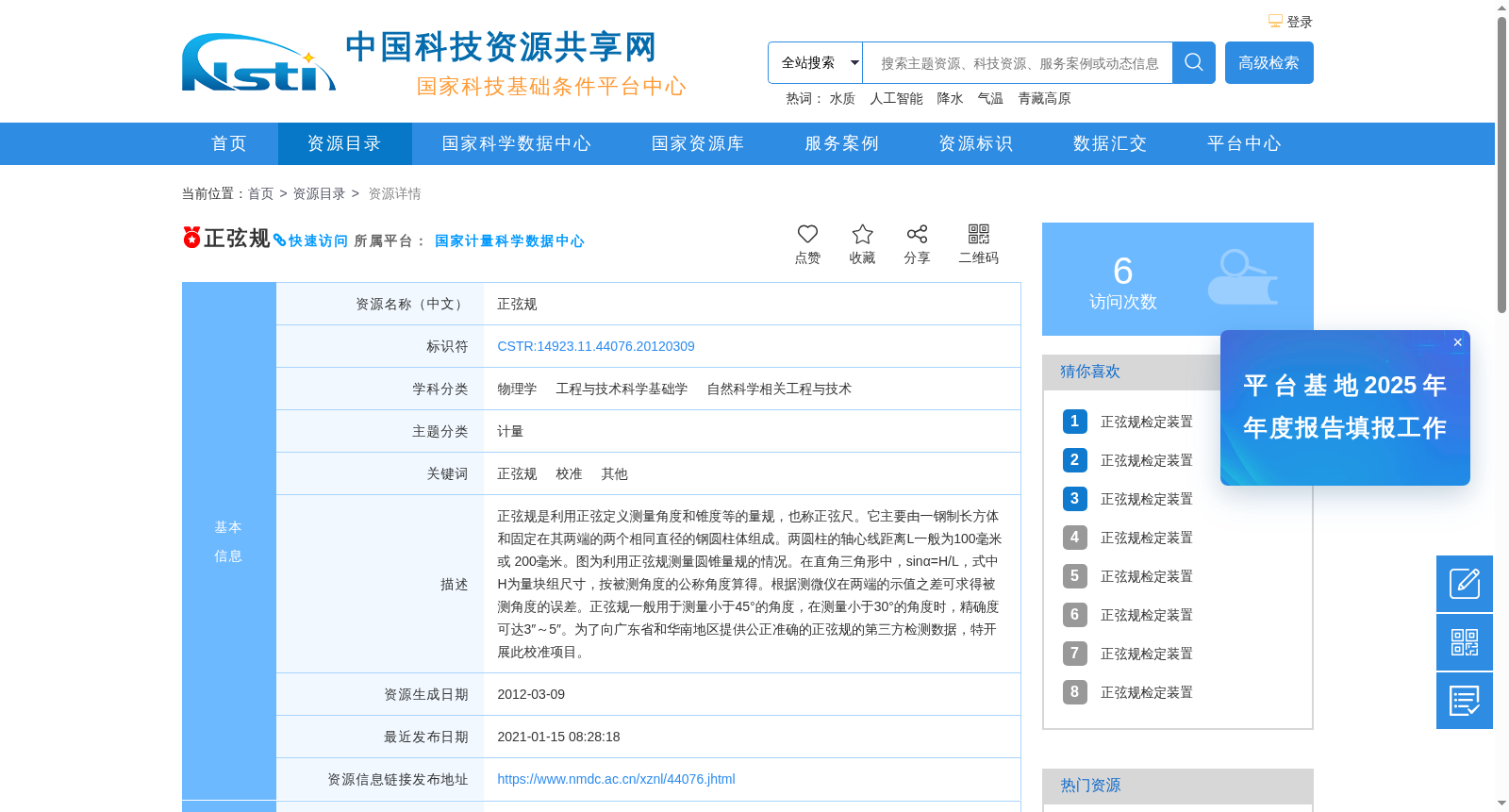1509x812 pixels.
Task: Open 高级检索 advanced search
Action: click(x=1269, y=62)
